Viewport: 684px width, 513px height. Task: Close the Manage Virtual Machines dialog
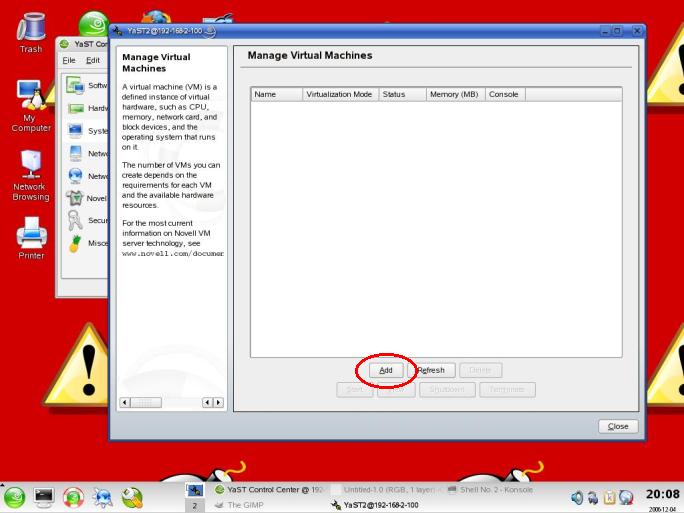tap(618, 426)
